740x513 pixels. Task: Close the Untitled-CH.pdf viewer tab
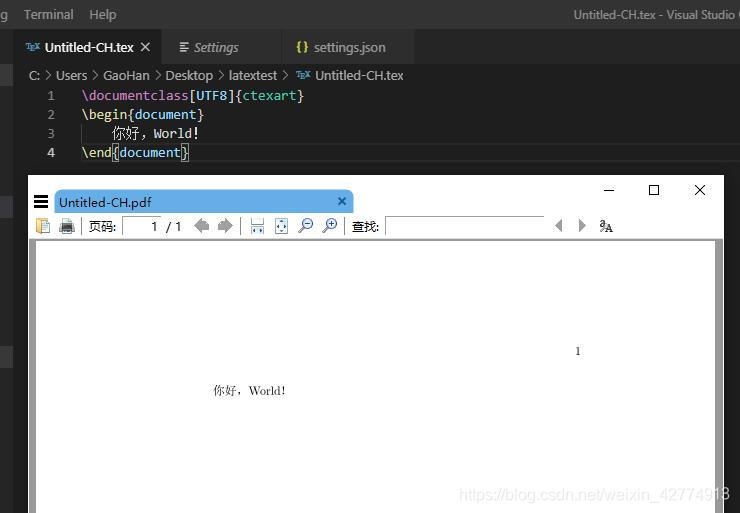point(342,202)
